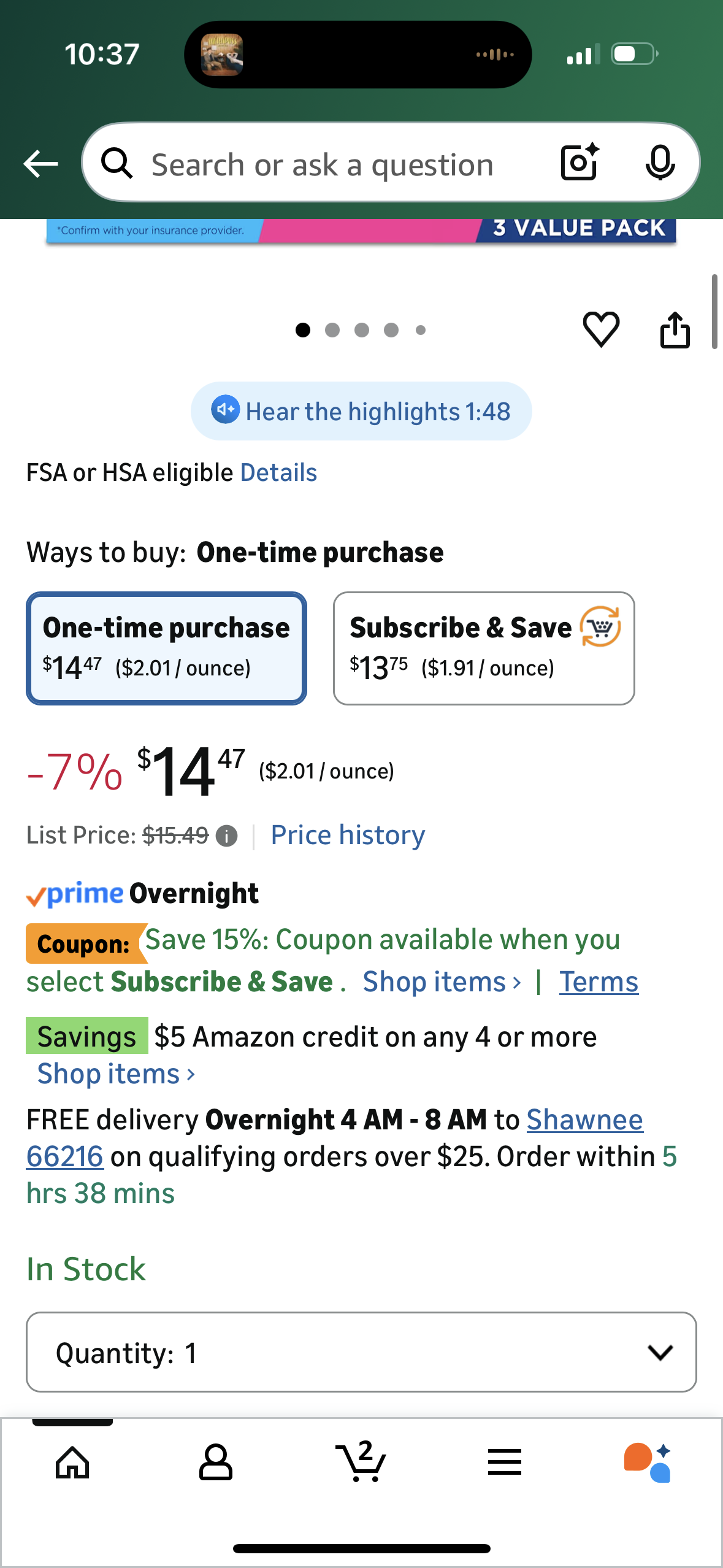Image resolution: width=723 pixels, height=1568 pixels.
Task: Expand Shop items next to coupon
Action: tap(442, 982)
